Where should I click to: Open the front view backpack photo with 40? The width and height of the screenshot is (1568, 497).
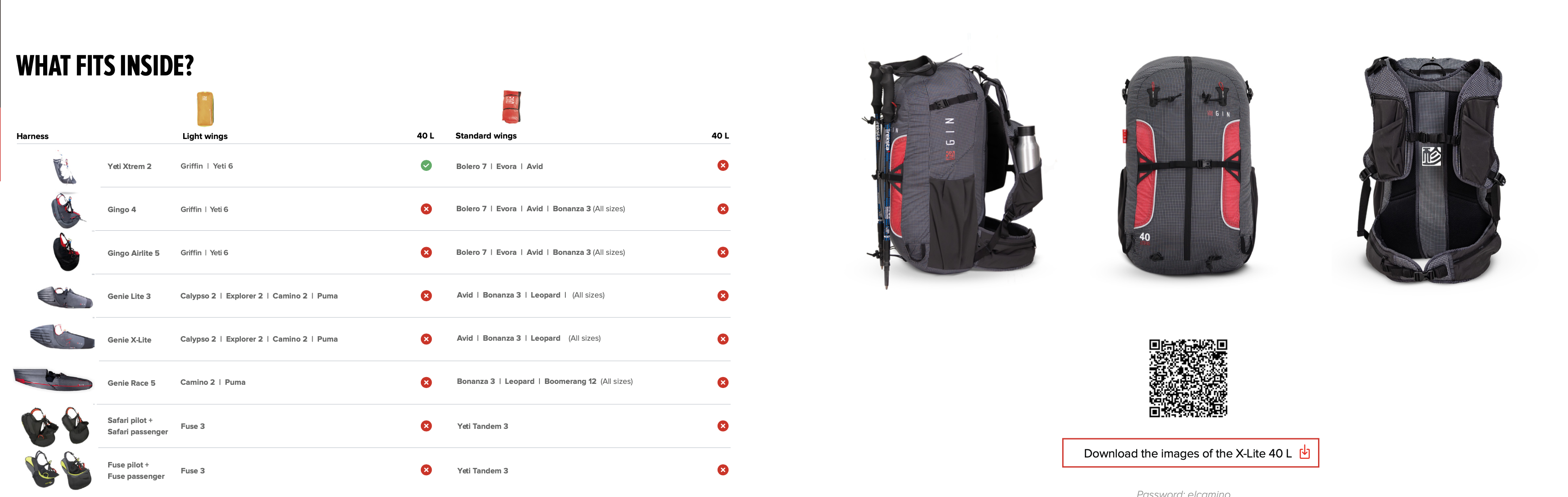coord(1187,165)
